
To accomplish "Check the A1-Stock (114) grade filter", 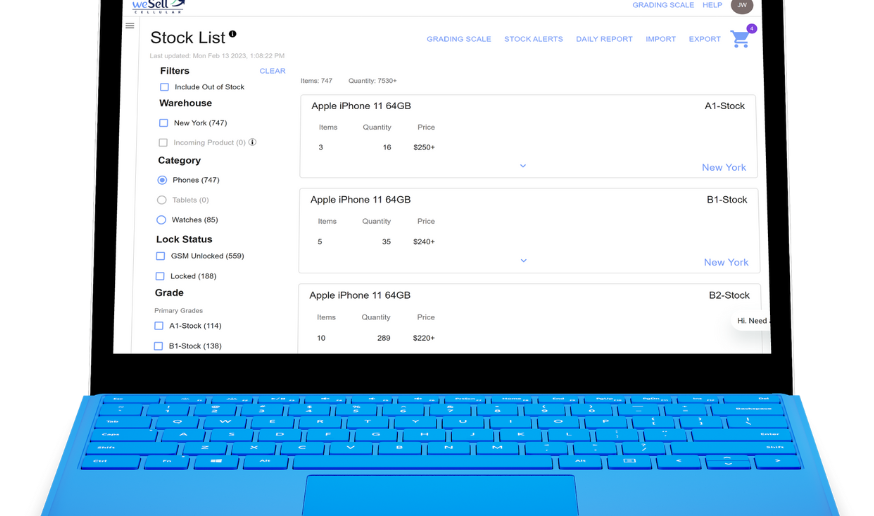I will tap(159, 325).
